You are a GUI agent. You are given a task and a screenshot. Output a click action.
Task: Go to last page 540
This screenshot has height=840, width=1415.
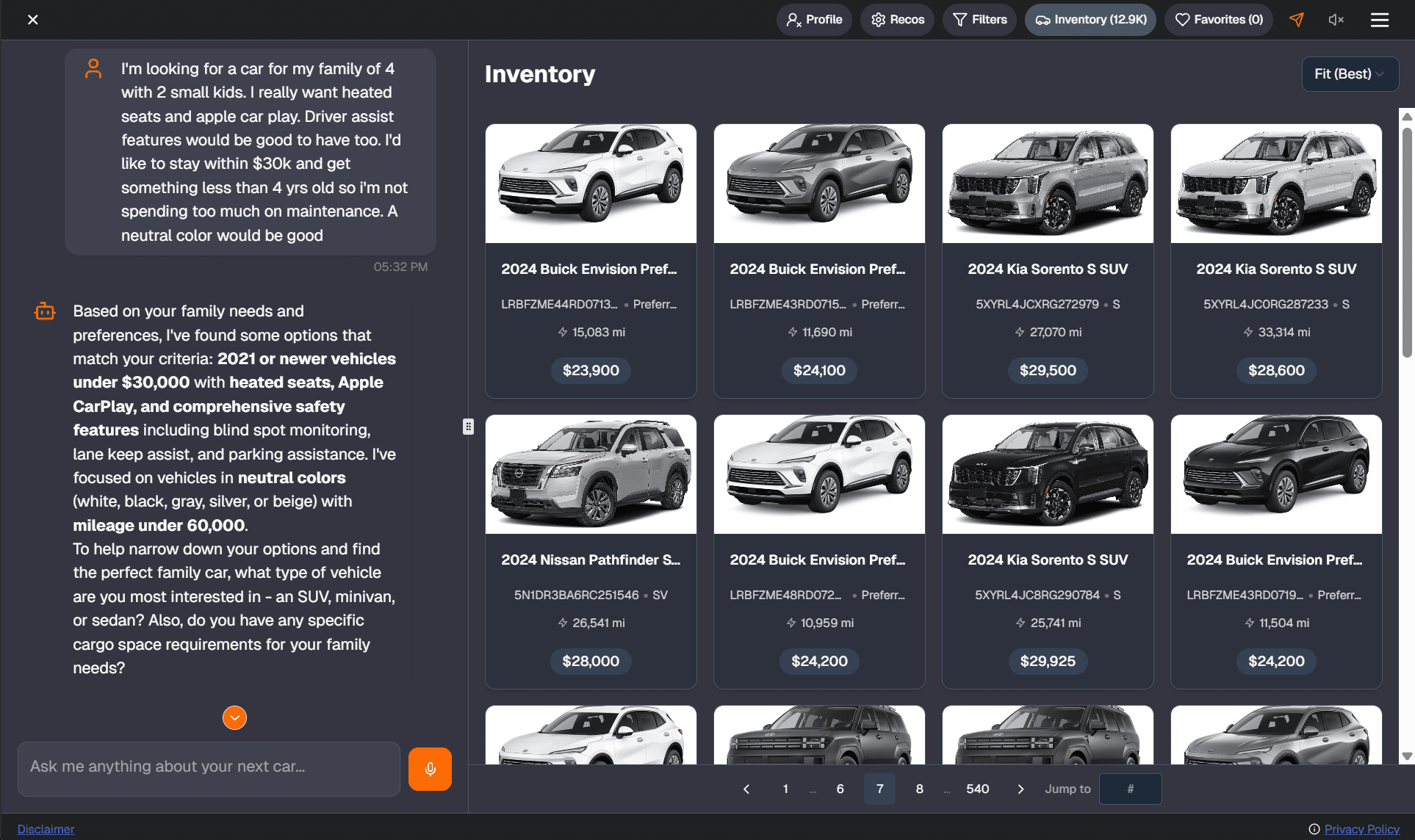click(977, 789)
